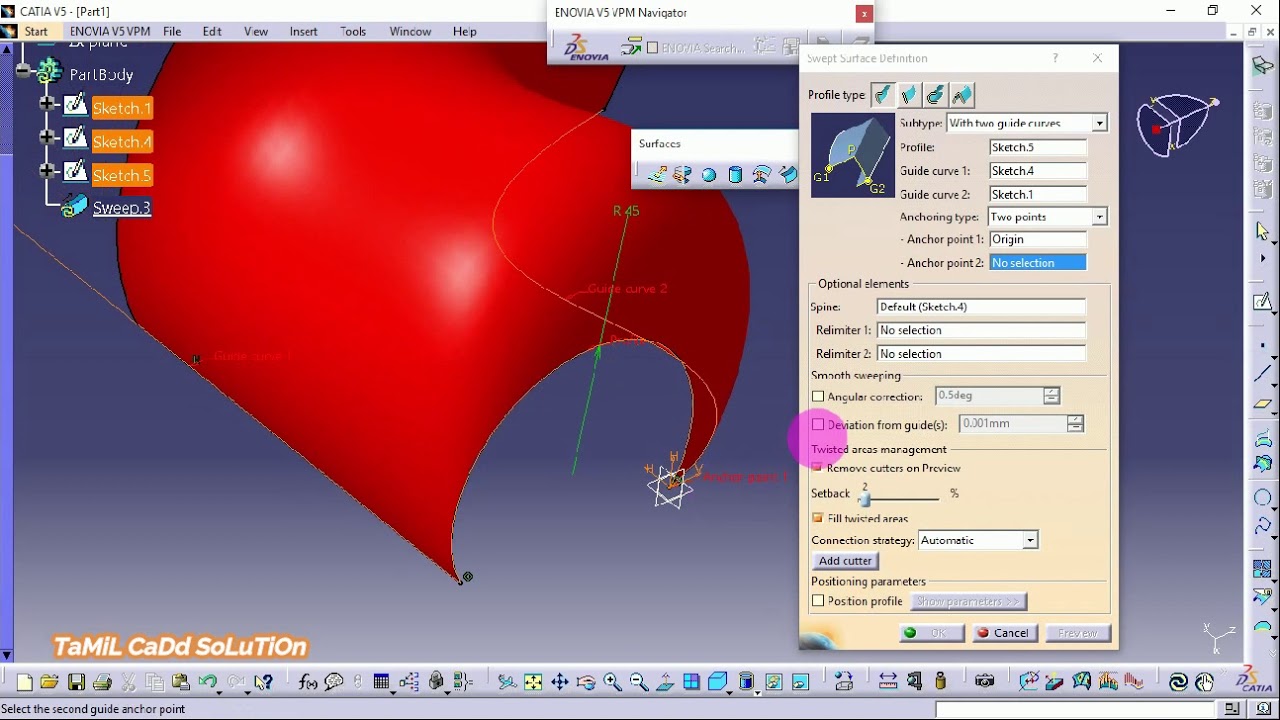Increase the Angular correction spinner value
1280x720 pixels.
click(x=1051, y=392)
